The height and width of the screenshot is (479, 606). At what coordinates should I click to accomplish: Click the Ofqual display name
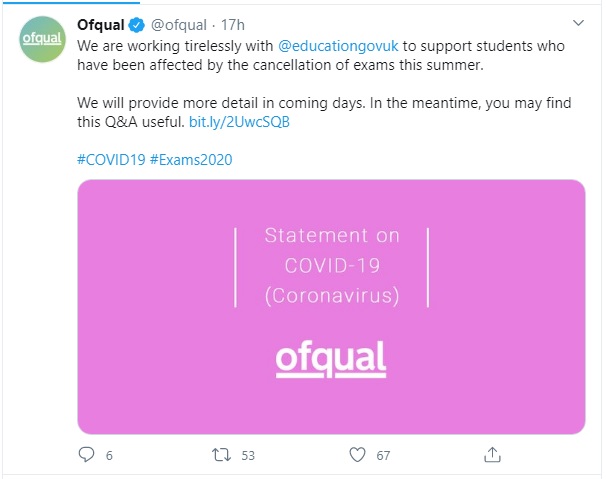click(x=100, y=25)
